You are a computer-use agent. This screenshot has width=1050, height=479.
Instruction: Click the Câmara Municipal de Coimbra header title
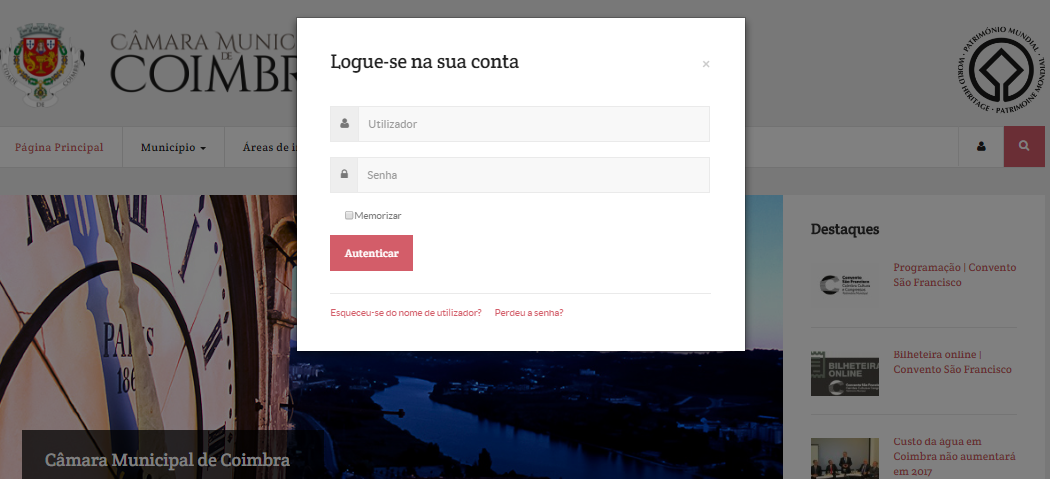[x=204, y=64]
